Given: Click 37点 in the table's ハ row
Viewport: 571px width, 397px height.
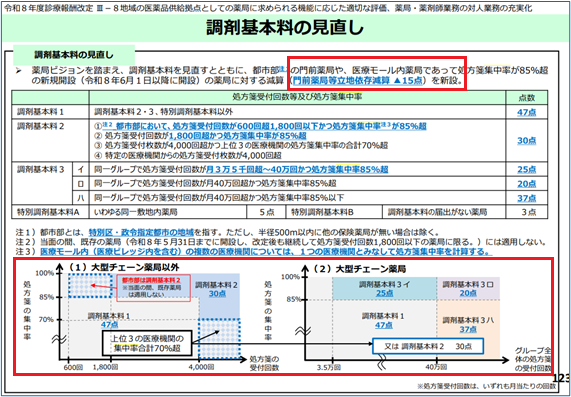Looking at the screenshot, I should point(527,198).
